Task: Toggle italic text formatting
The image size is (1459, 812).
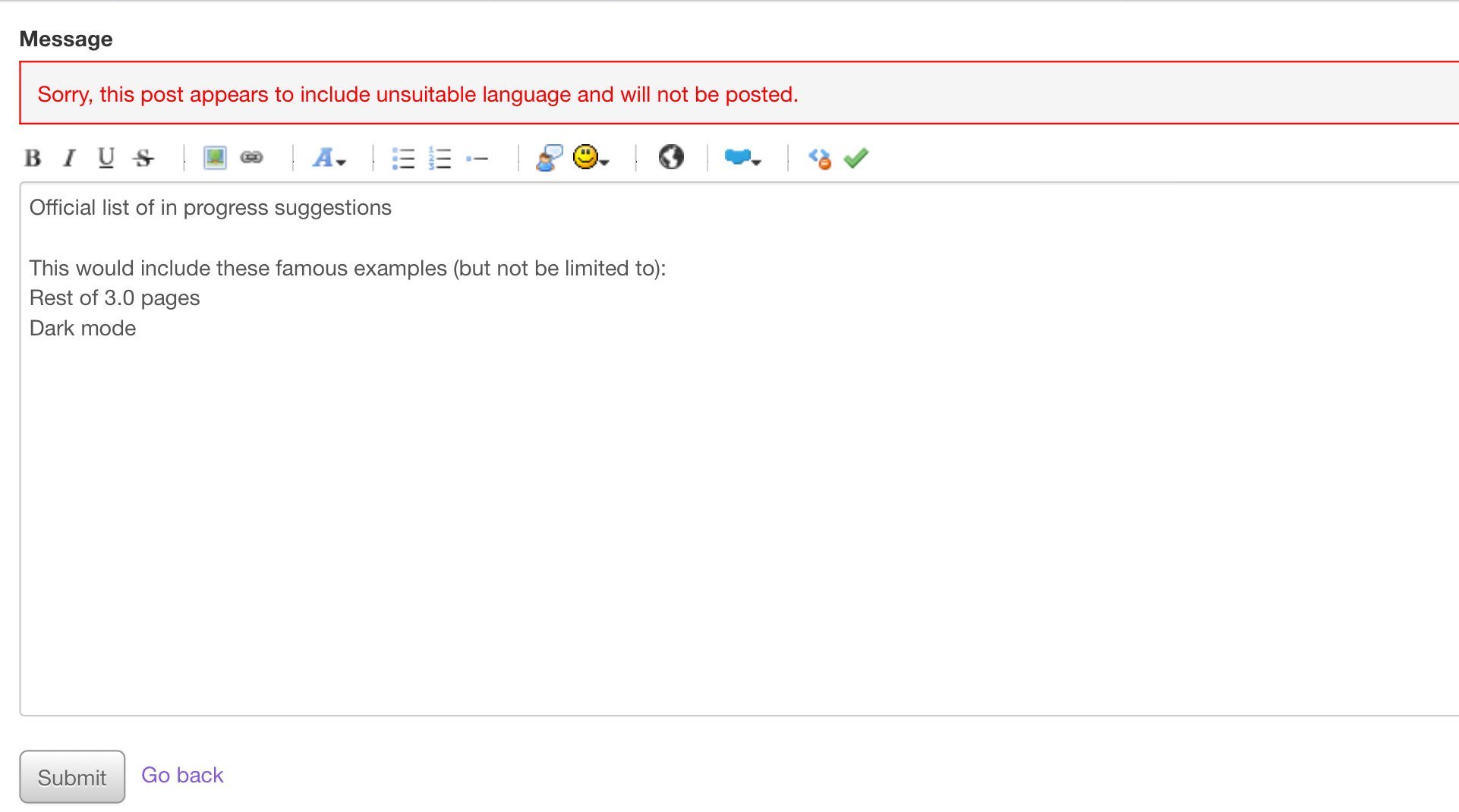Action: pos(69,158)
